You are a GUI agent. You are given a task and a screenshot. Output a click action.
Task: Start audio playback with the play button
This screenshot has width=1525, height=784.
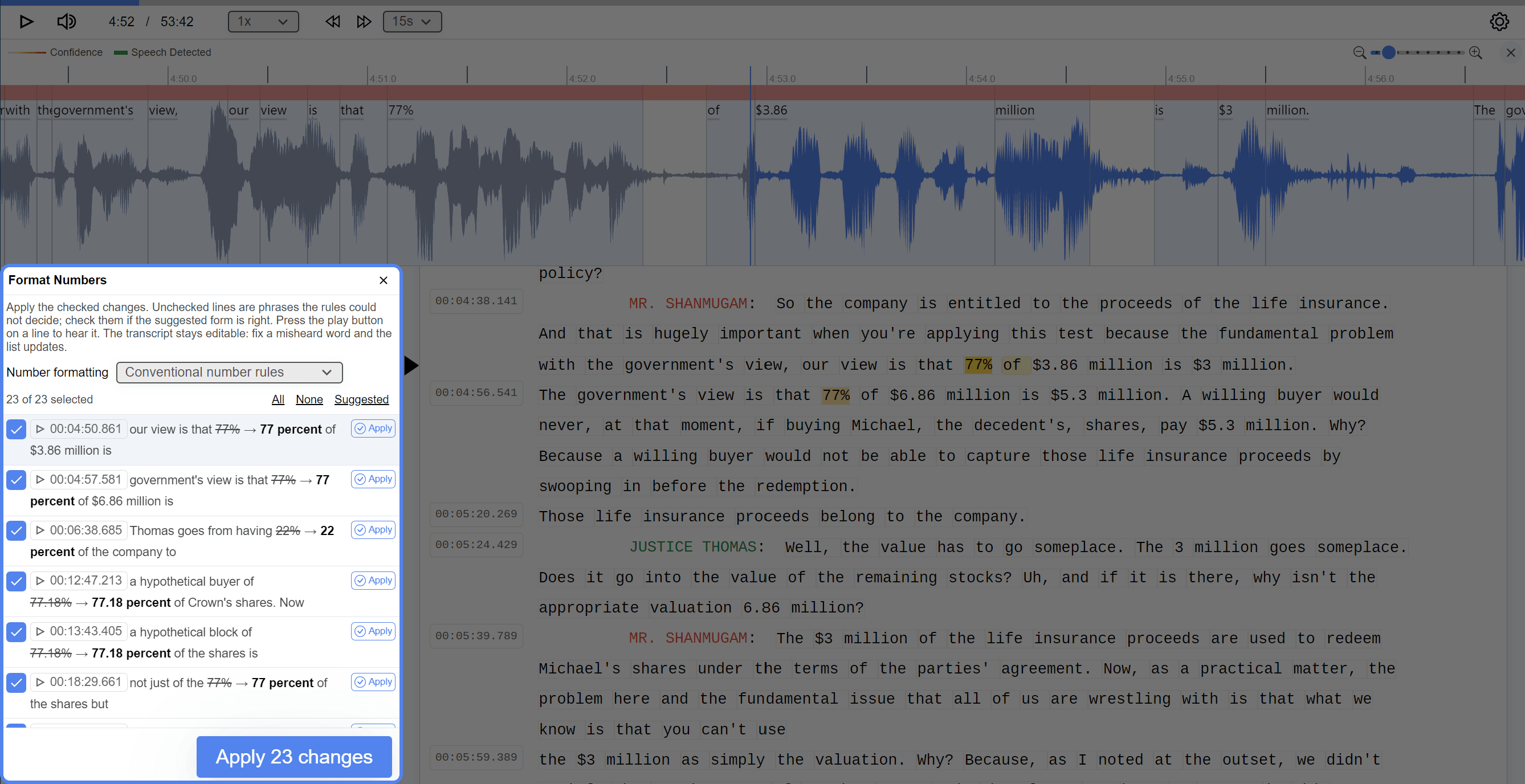[x=26, y=22]
